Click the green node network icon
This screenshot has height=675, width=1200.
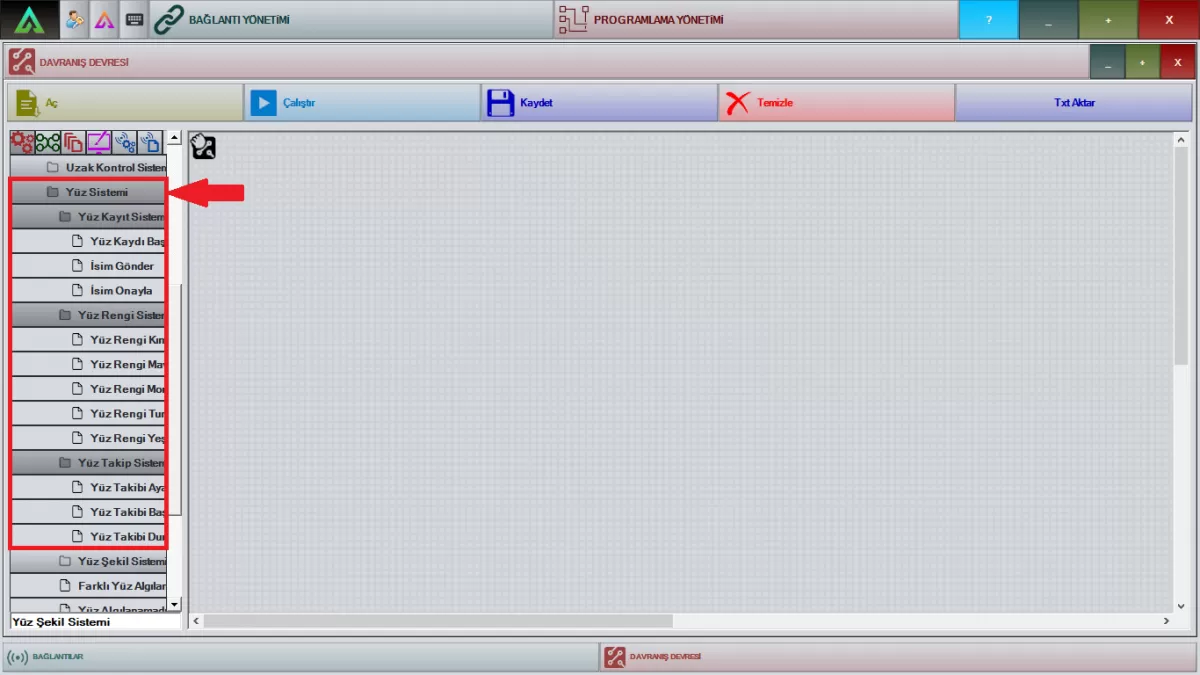pyautogui.click(x=48, y=142)
